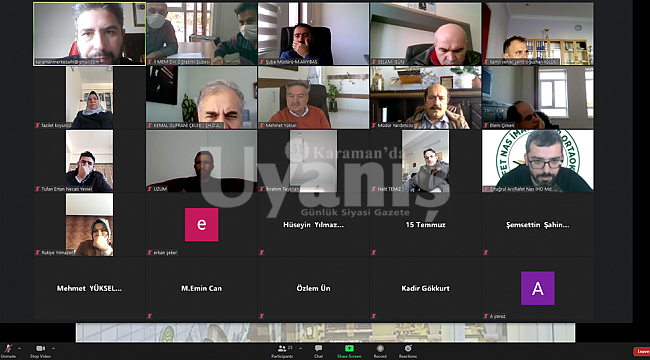Click muted mic icon on 15 Temmuz tile
This screenshot has height=360, width=650.
click(374, 252)
